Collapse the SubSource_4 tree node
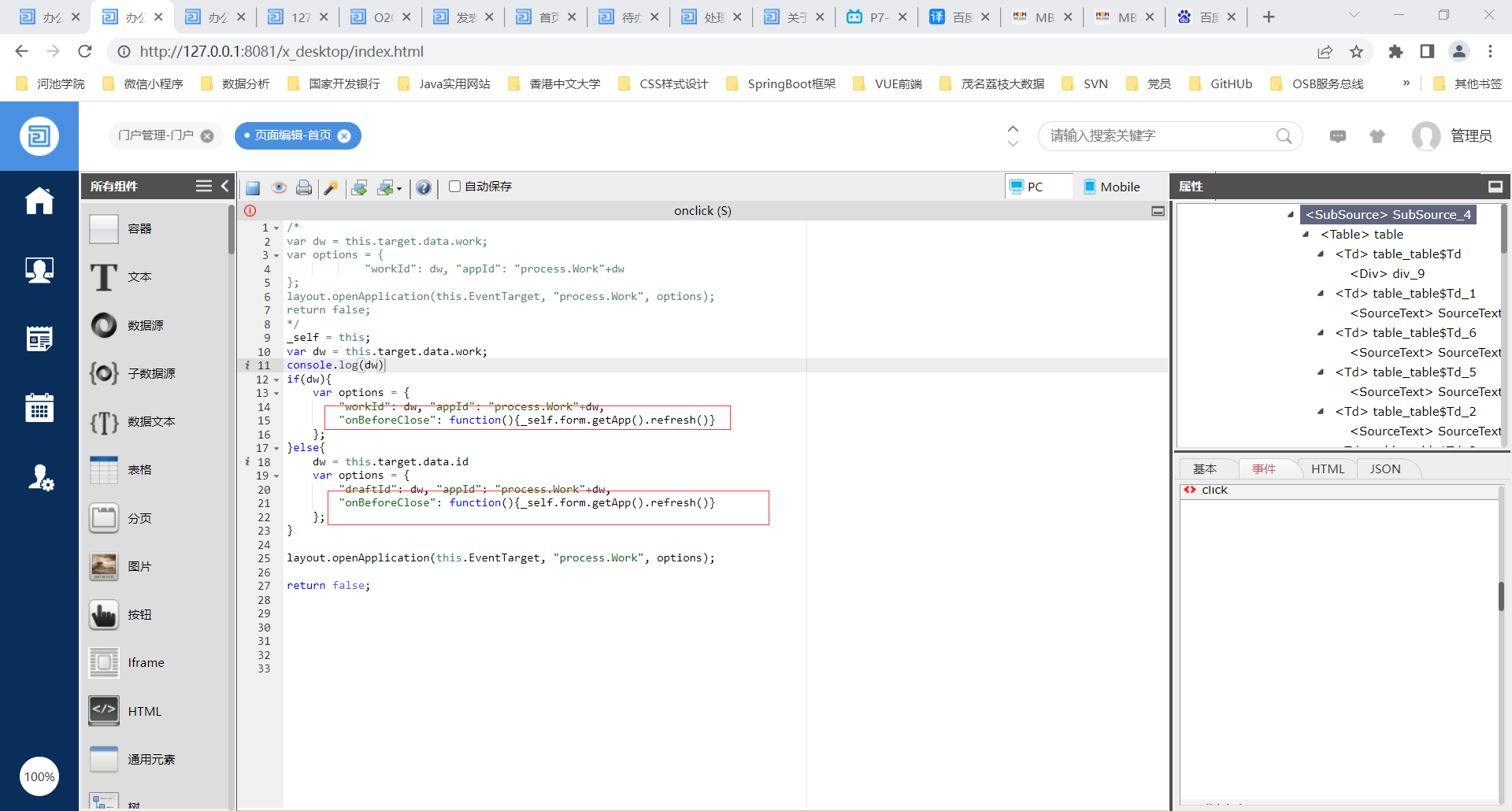 pyautogui.click(x=1290, y=215)
